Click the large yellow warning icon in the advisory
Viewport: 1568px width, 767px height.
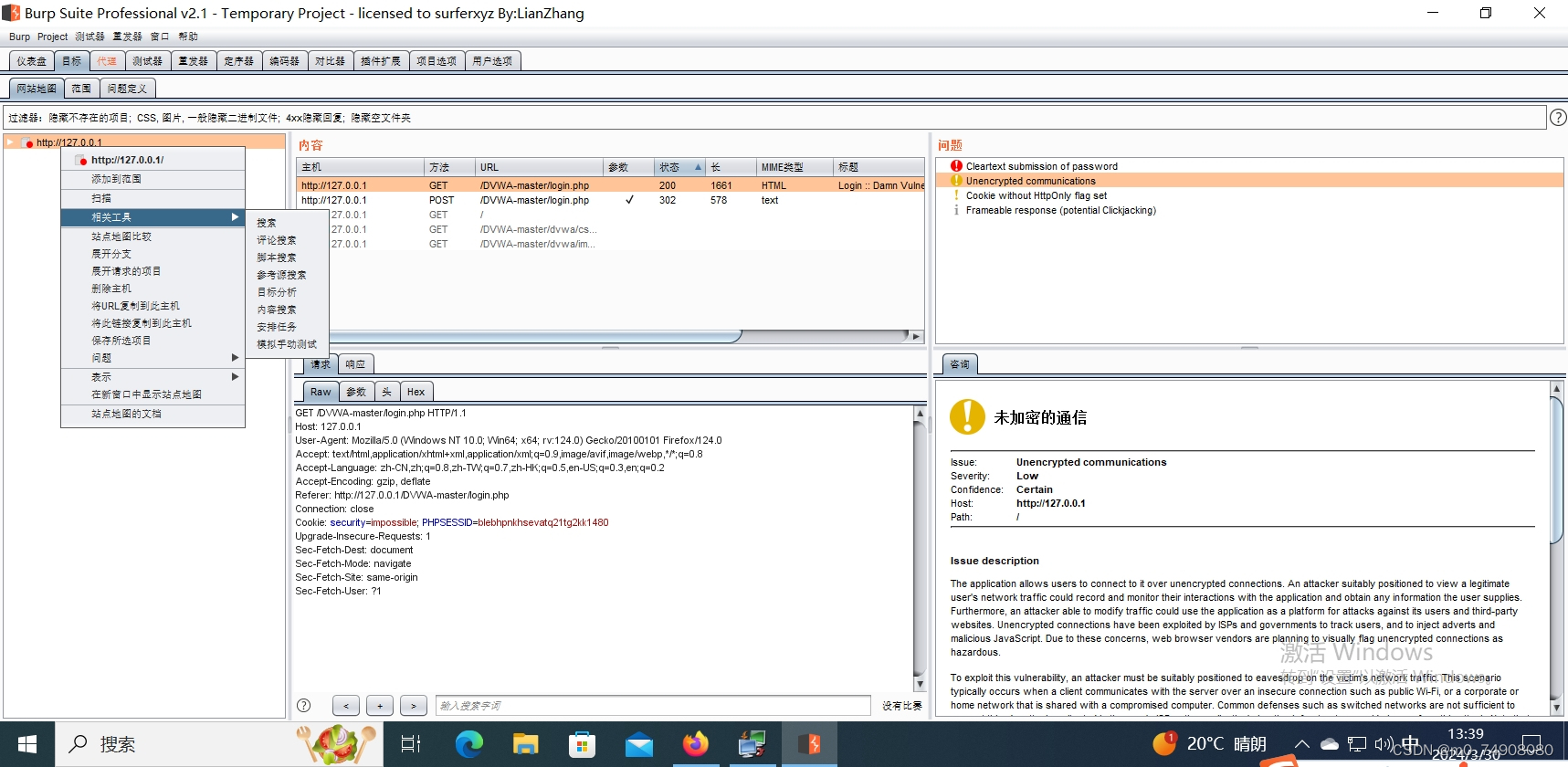(x=967, y=417)
